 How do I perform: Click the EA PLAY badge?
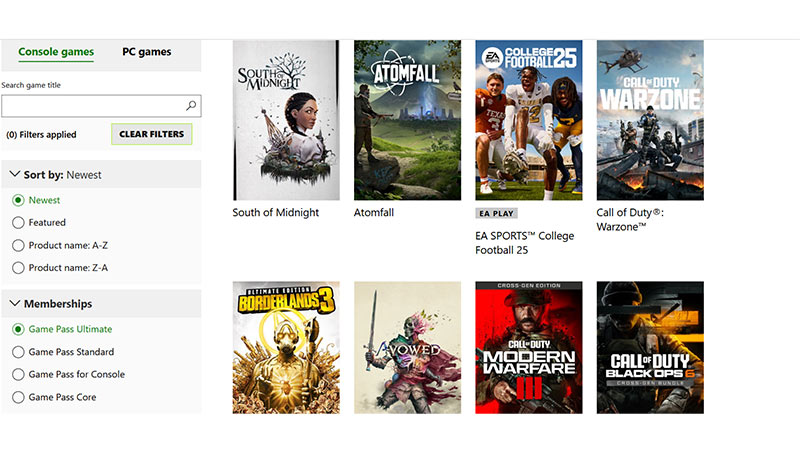[x=496, y=214]
